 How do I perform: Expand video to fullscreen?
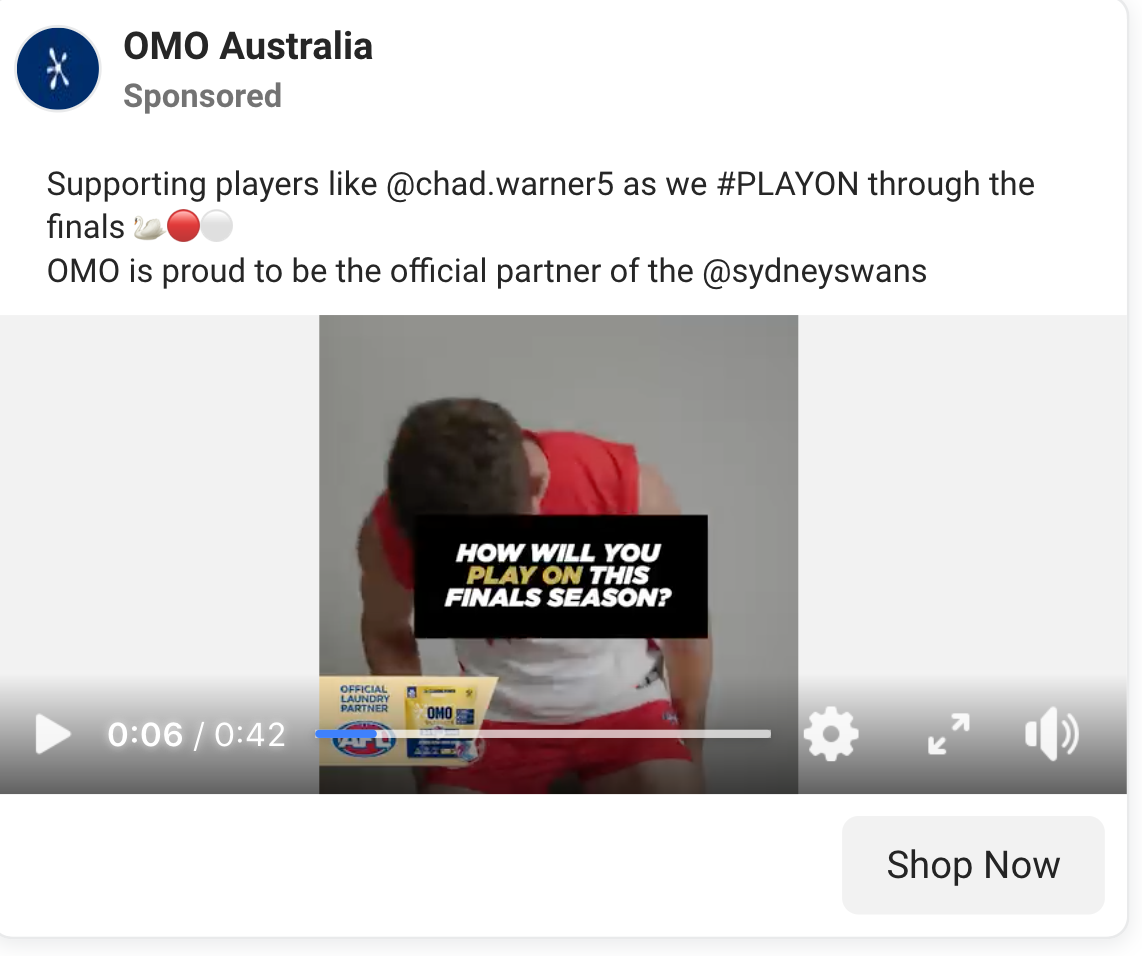tap(948, 734)
